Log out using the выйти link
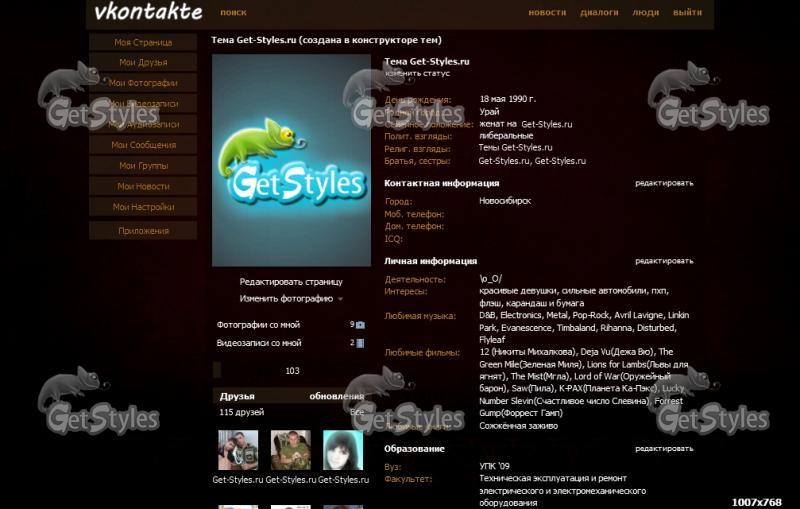The width and height of the screenshot is (800, 509). 687,13
